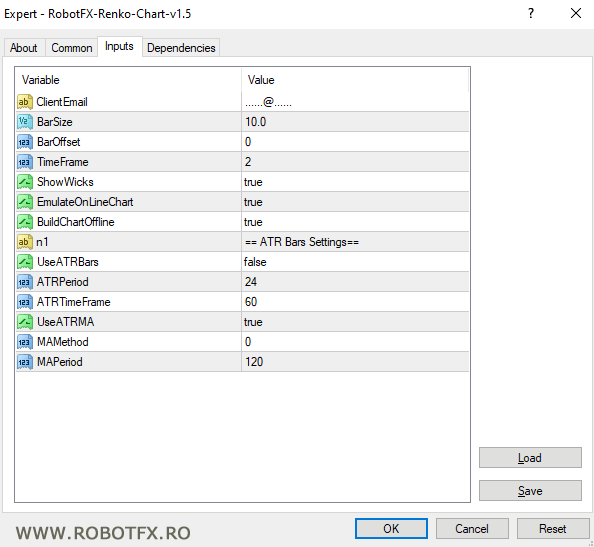
Task: Select the ClientEmail variable name
Action: pyautogui.click(x=62, y=102)
